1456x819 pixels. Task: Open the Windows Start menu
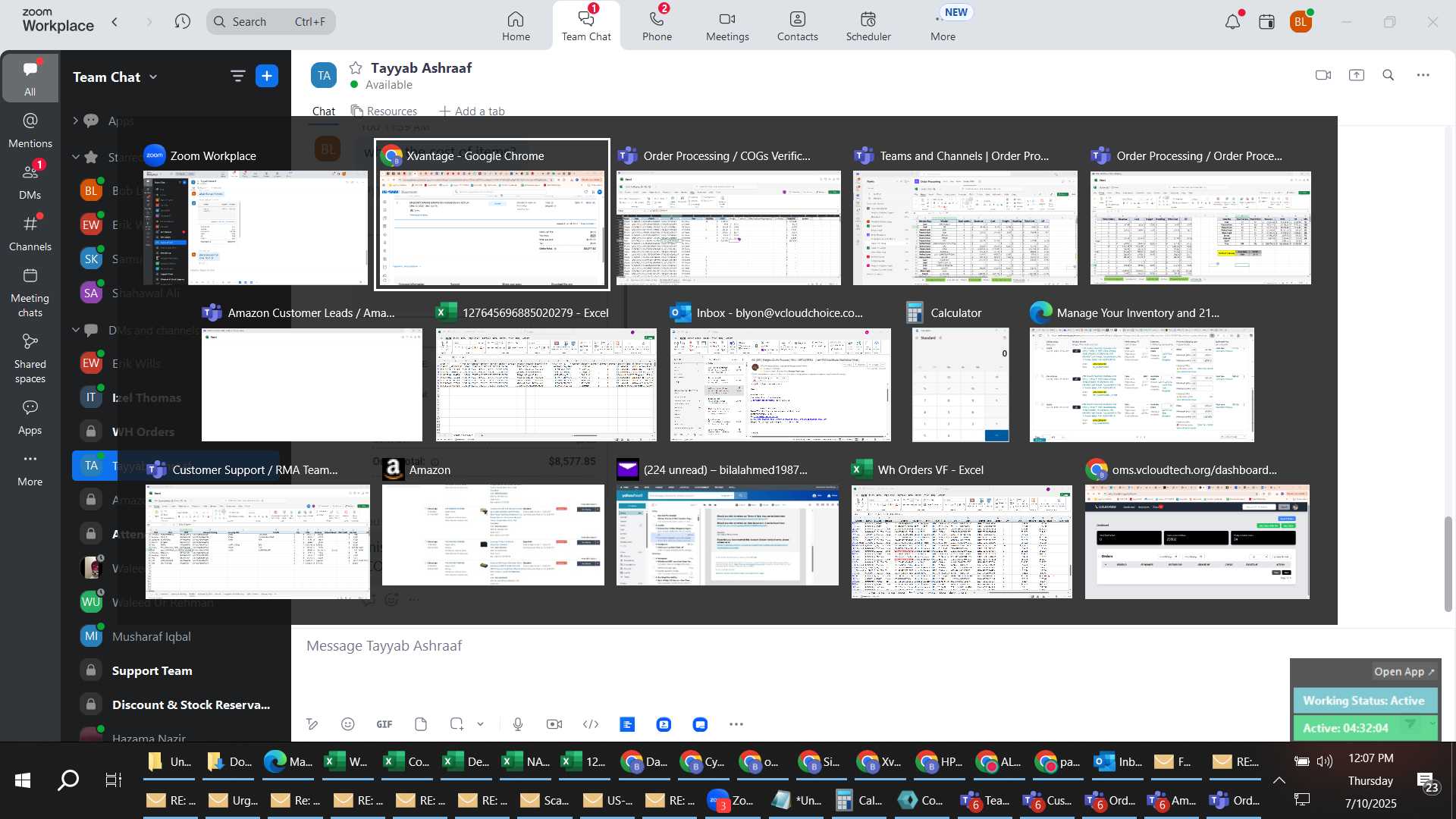click(23, 780)
